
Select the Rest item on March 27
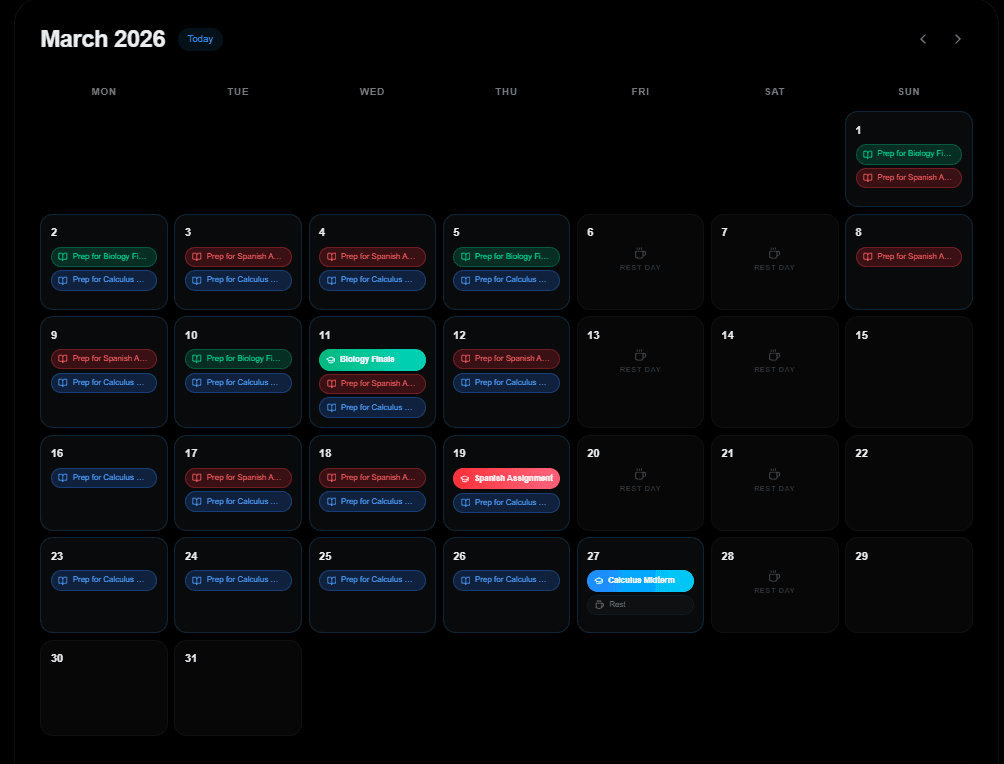click(x=640, y=605)
